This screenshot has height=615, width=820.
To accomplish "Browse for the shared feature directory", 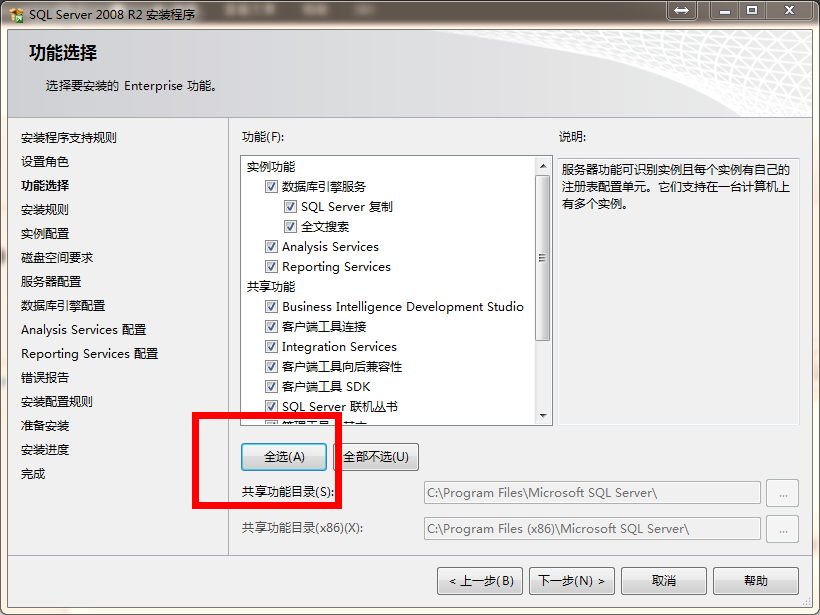I will point(782,493).
